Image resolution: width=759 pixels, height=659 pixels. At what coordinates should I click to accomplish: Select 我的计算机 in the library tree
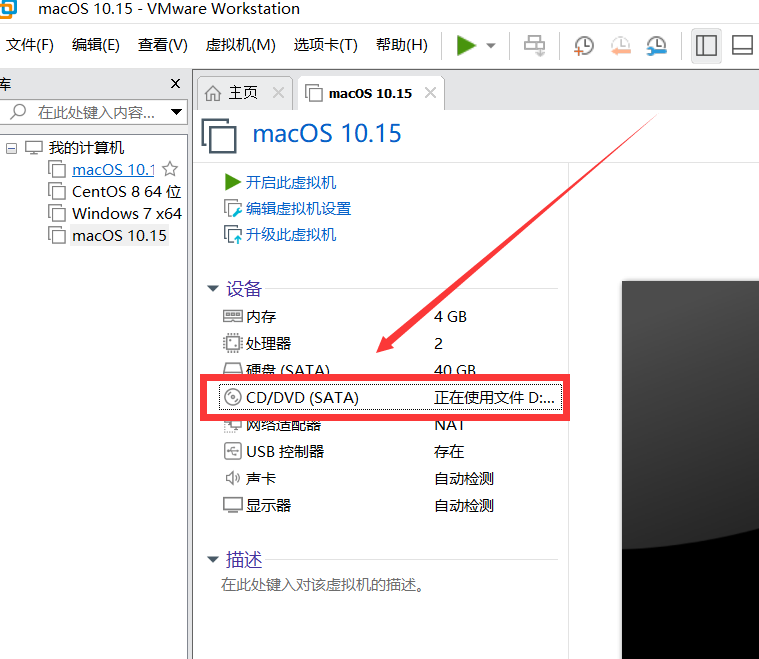click(x=86, y=147)
